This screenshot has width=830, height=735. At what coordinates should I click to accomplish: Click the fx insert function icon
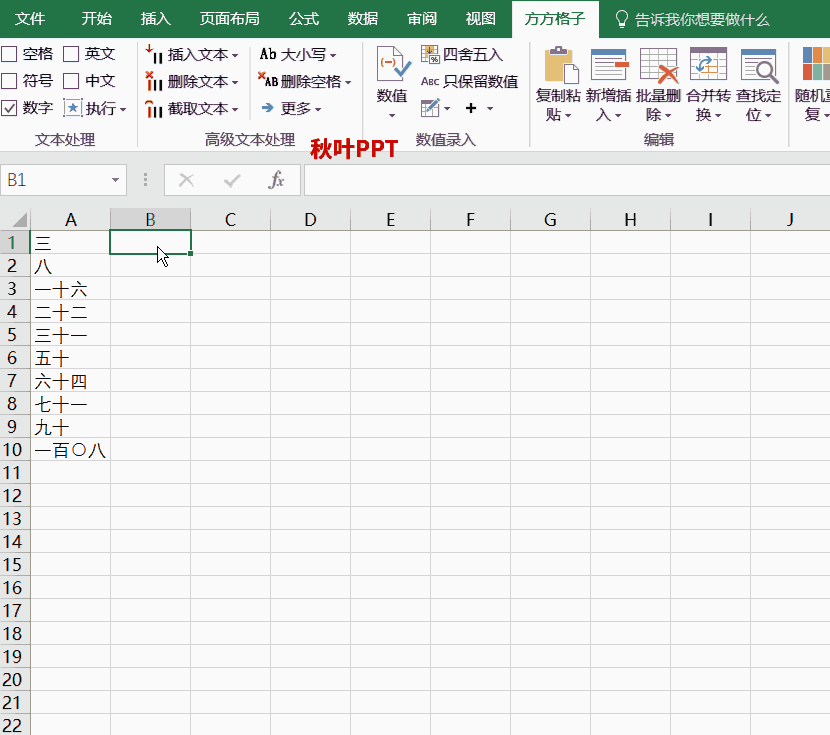coord(276,180)
